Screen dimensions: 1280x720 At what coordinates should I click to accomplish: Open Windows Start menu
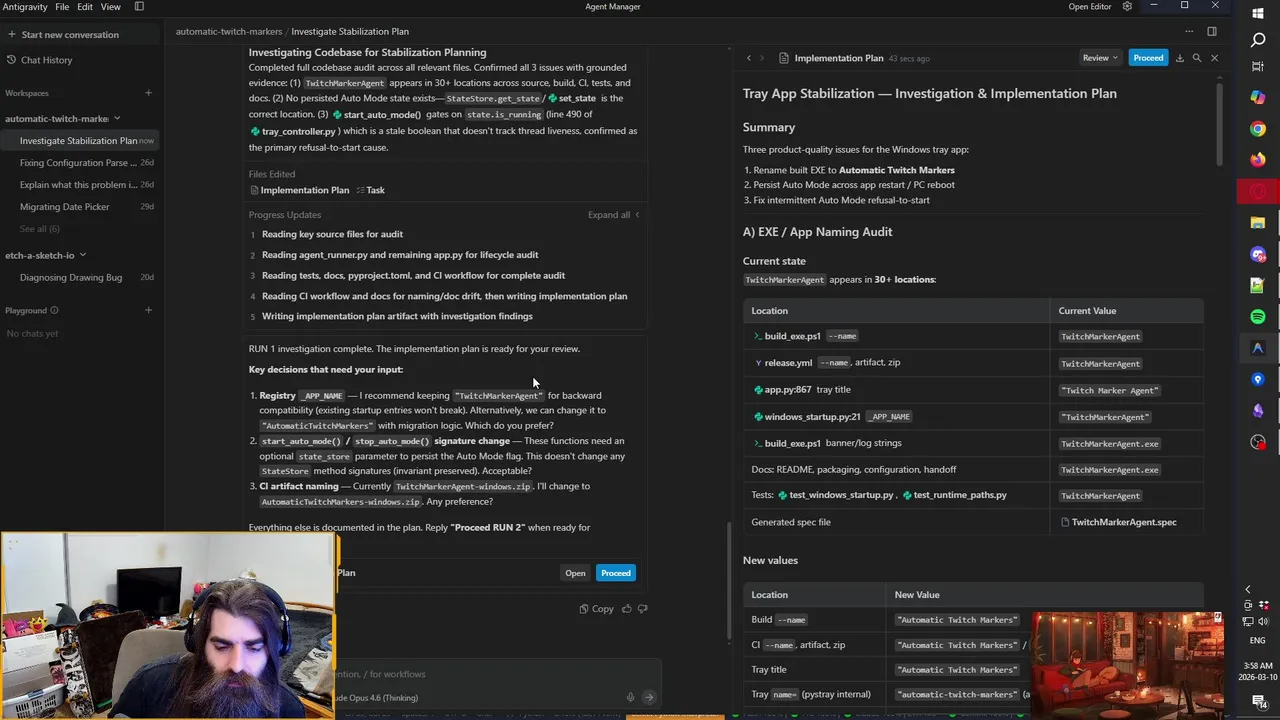click(x=1258, y=13)
